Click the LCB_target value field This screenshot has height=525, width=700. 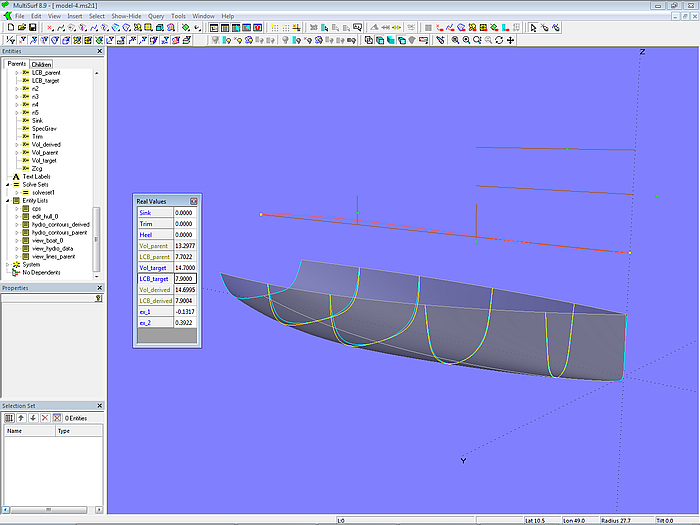[186, 279]
